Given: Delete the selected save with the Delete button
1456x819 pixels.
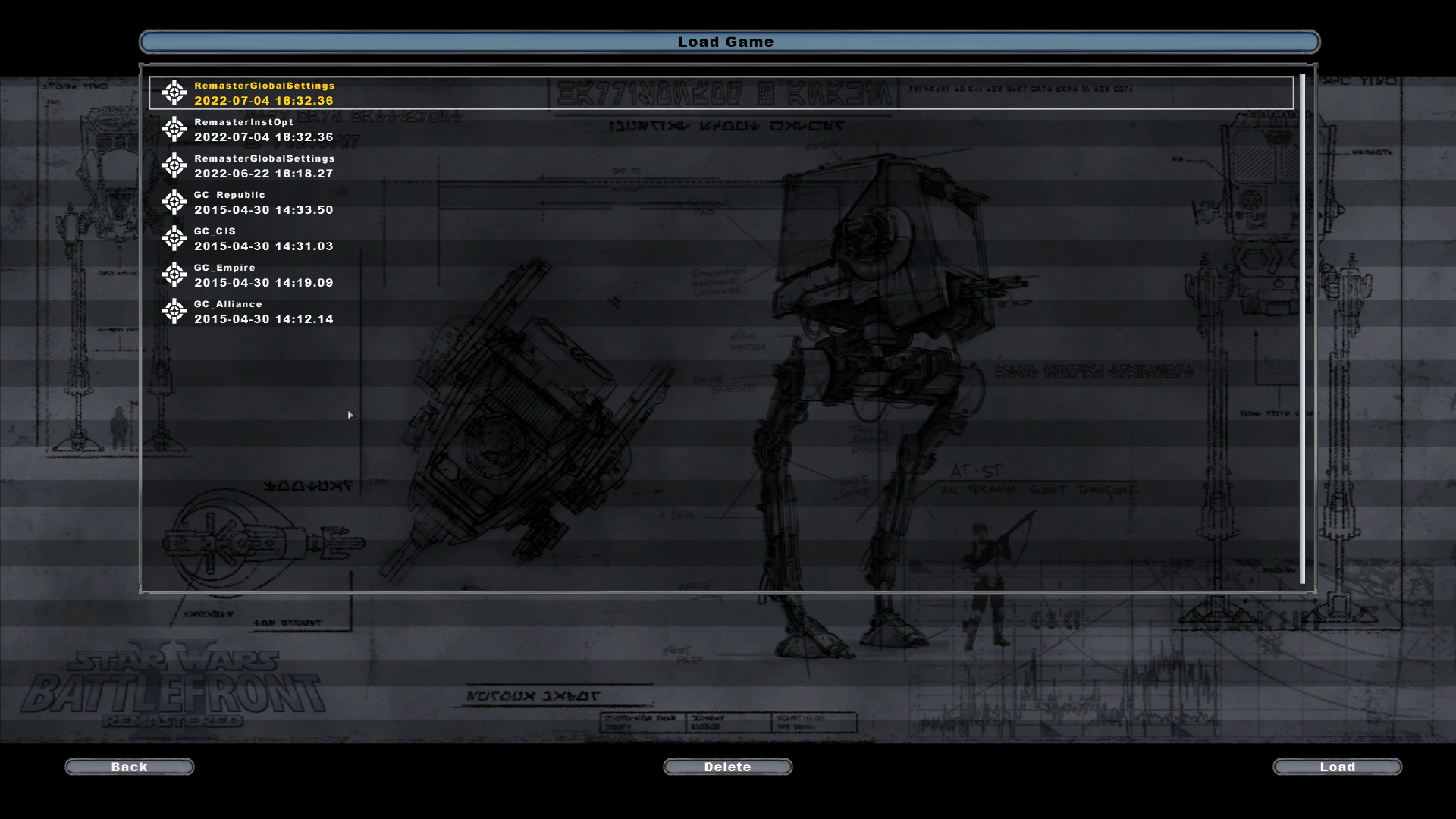Looking at the screenshot, I should 728,767.
